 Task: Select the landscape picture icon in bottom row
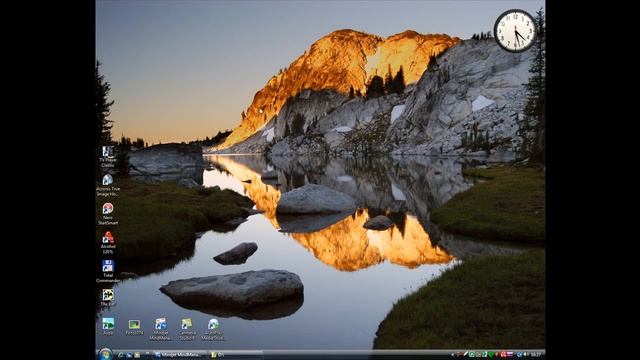coord(108,327)
